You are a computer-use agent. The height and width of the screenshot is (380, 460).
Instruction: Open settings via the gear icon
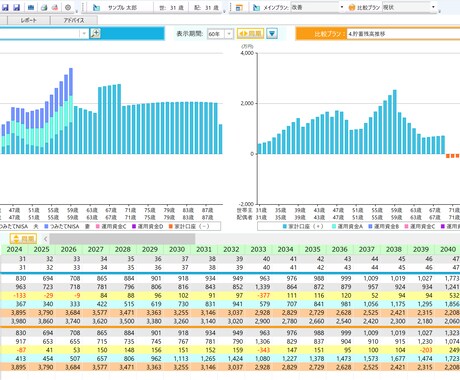coord(68,7)
